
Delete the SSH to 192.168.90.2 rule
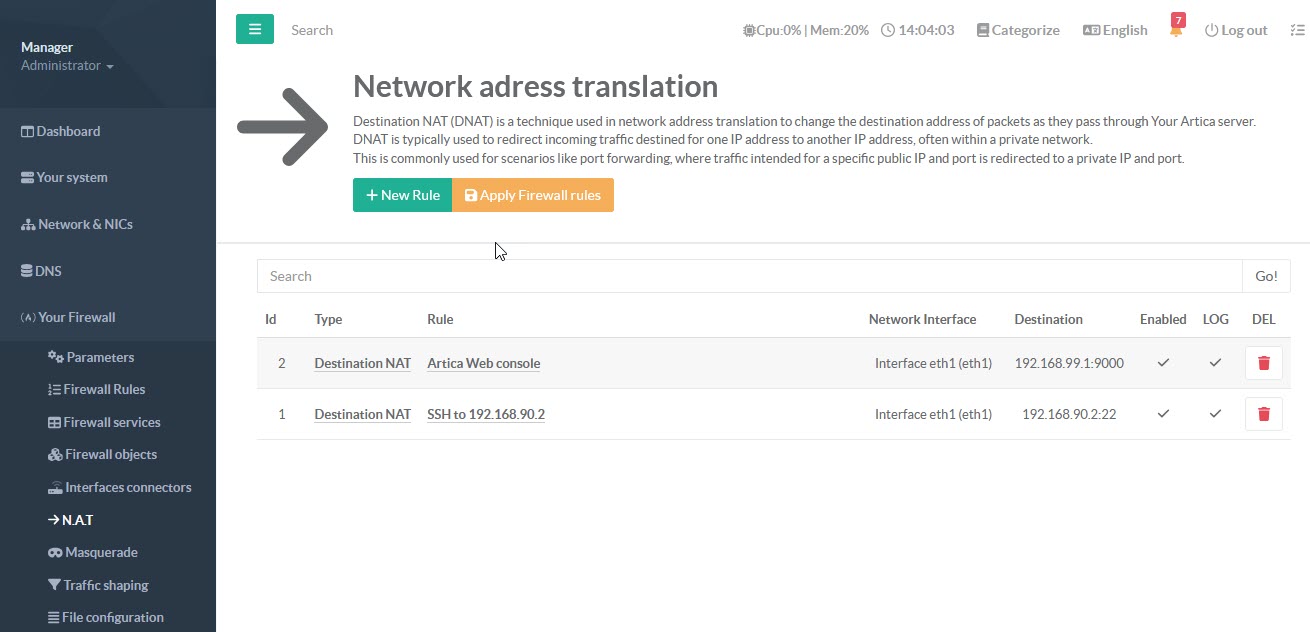[x=1263, y=414]
